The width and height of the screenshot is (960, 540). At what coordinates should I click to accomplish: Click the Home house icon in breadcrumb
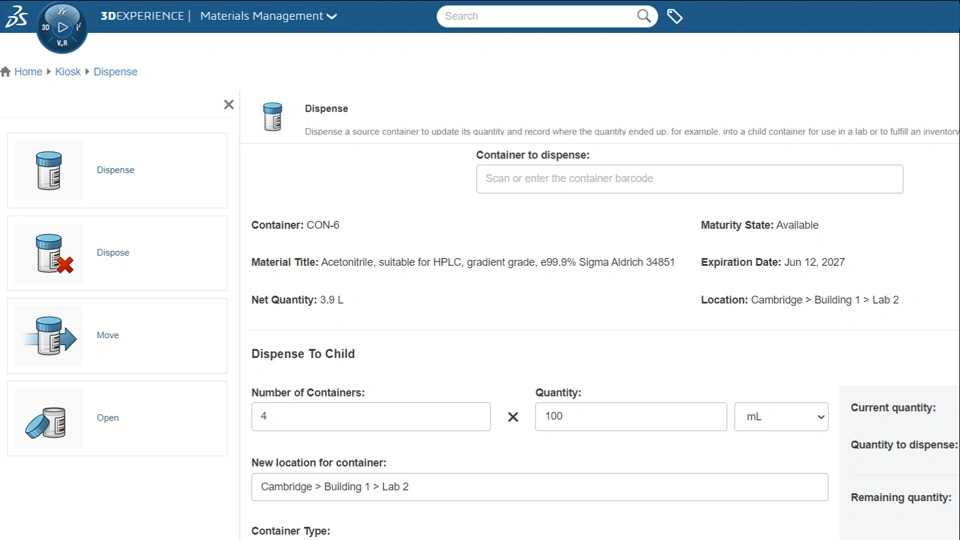click(x=6, y=72)
